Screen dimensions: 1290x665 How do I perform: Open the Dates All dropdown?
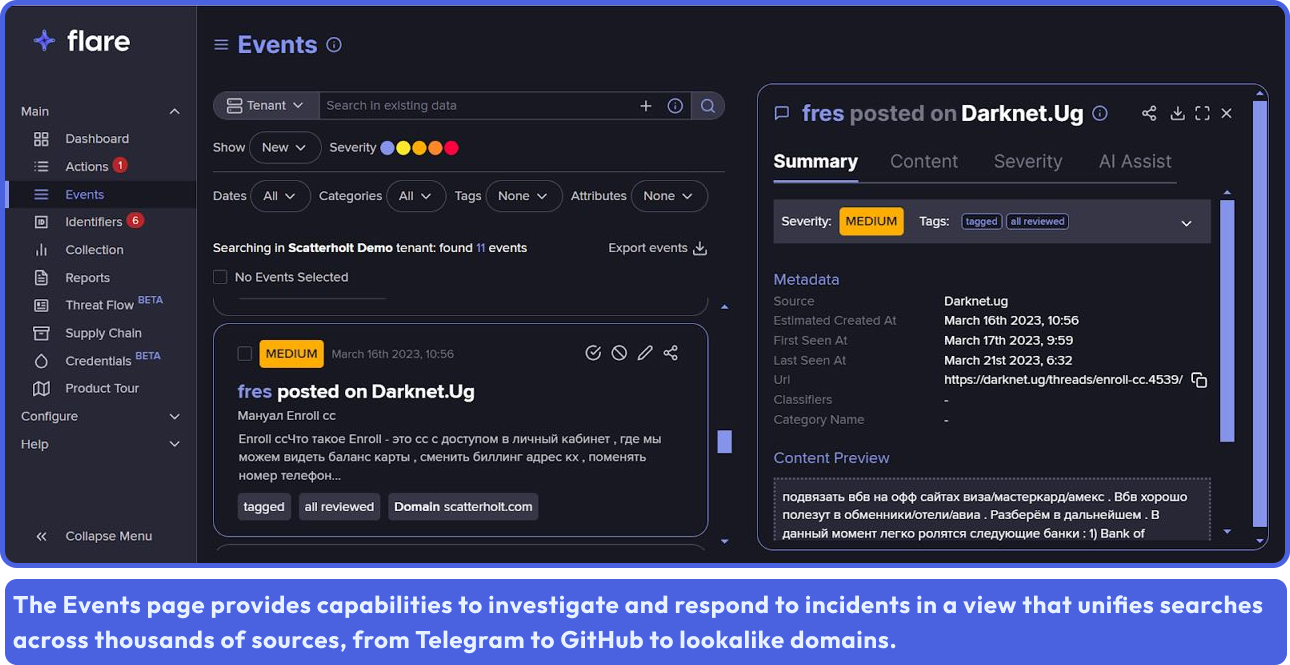(280, 196)
